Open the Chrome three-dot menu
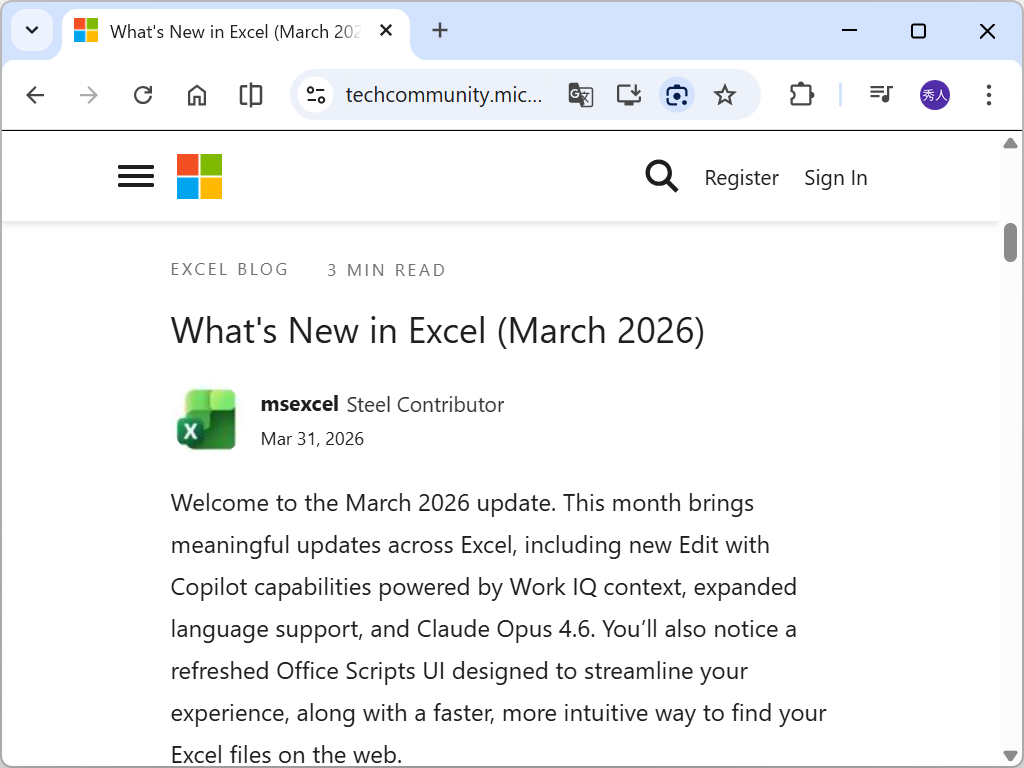This screenshot has height=768, width=1024. [988, 95]
